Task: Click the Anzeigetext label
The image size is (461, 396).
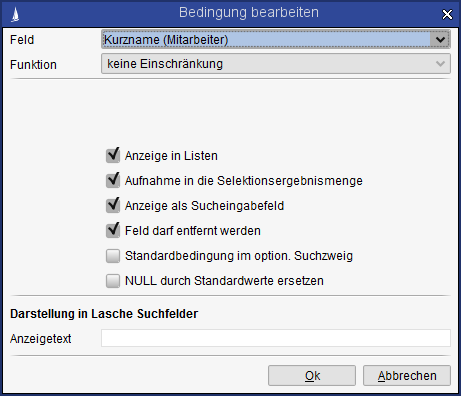Action: pos(41,339)
